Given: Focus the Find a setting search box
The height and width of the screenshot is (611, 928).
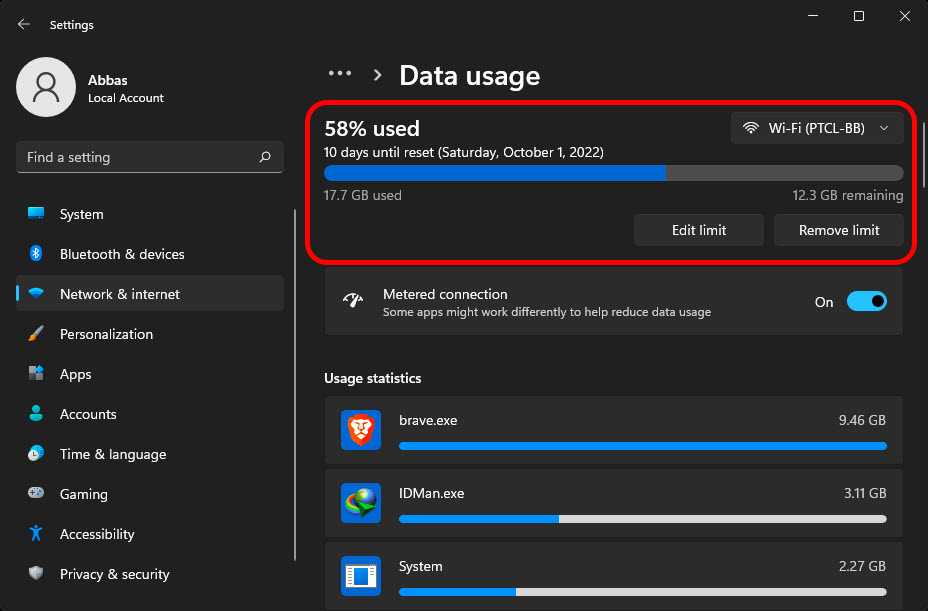Looking at the screenshot, I should coord(150,157).
